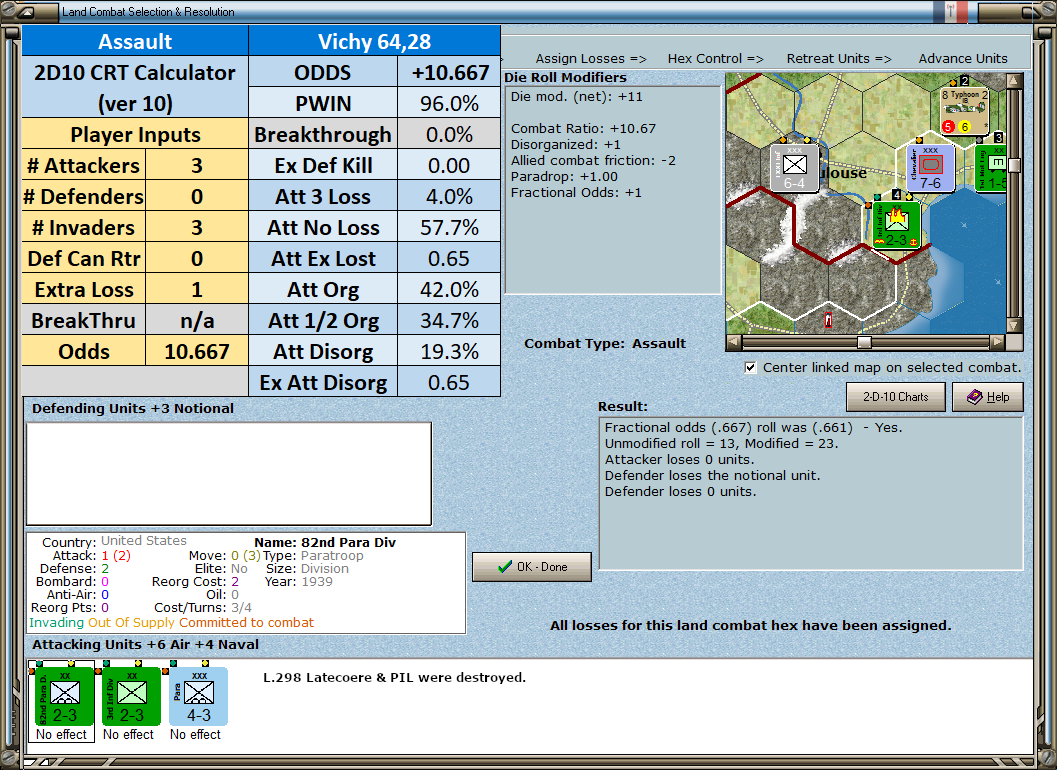Click the map scroll down arrow
The image size is (1057, 770).
pyautogui.click(x=1014, y=326)
